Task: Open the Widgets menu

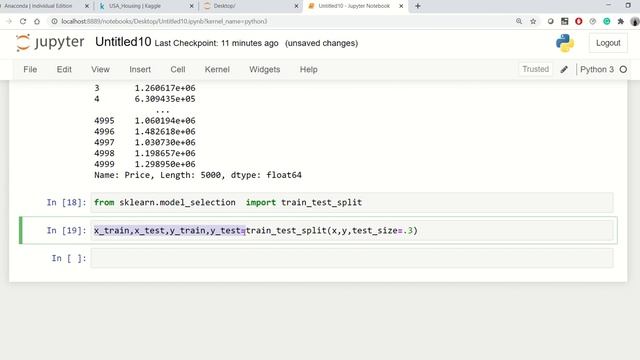Action: coord(264,69)
